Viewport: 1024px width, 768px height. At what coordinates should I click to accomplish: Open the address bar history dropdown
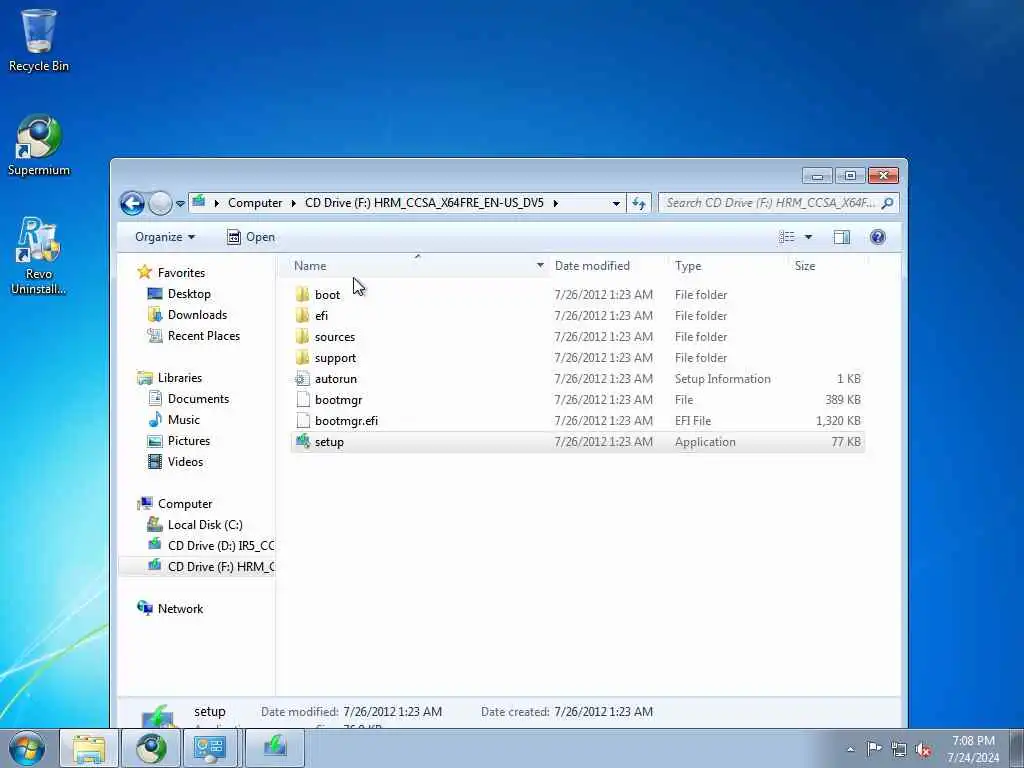[616, 203]
